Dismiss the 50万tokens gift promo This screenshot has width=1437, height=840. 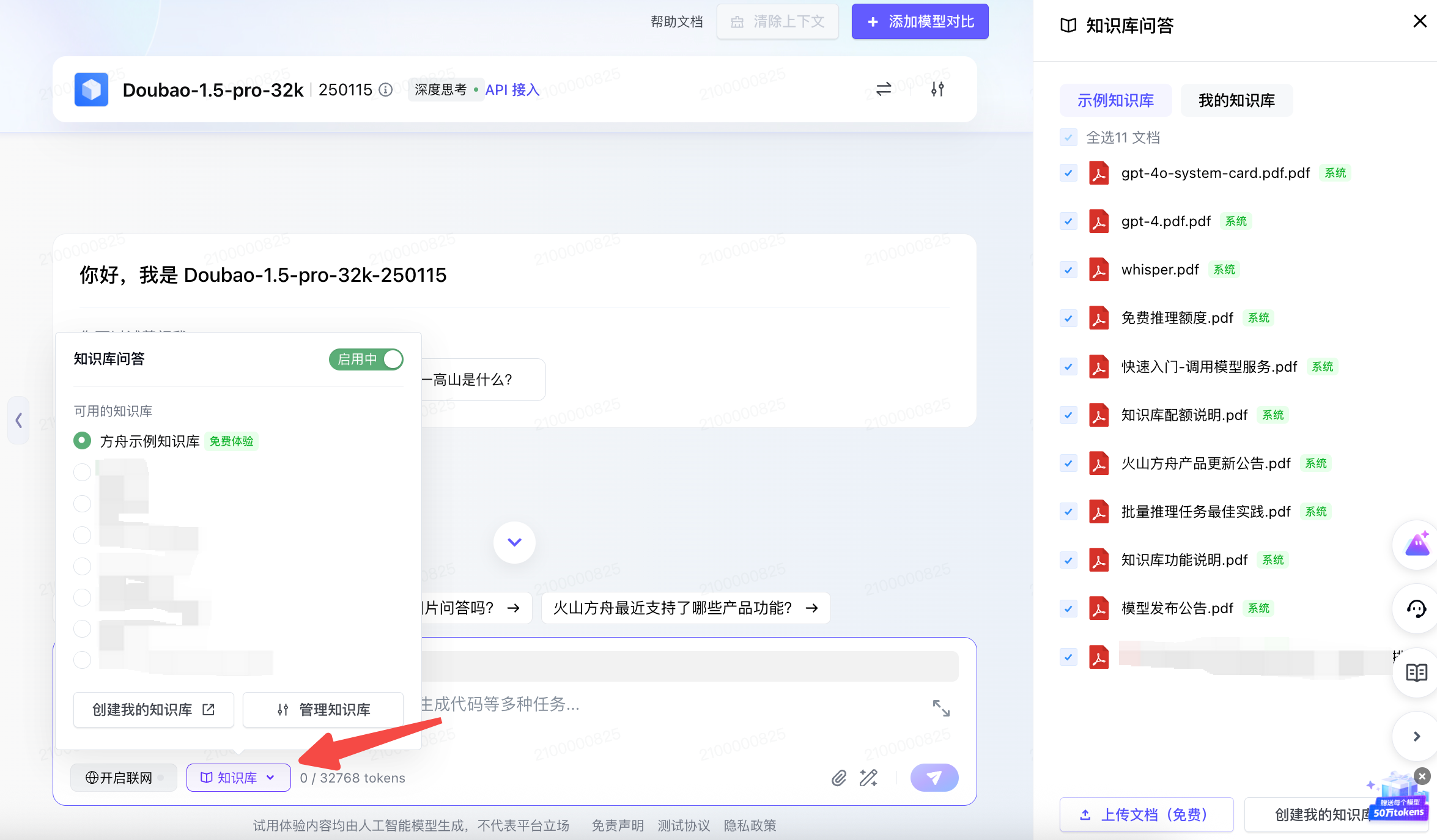coord(1422,776)
